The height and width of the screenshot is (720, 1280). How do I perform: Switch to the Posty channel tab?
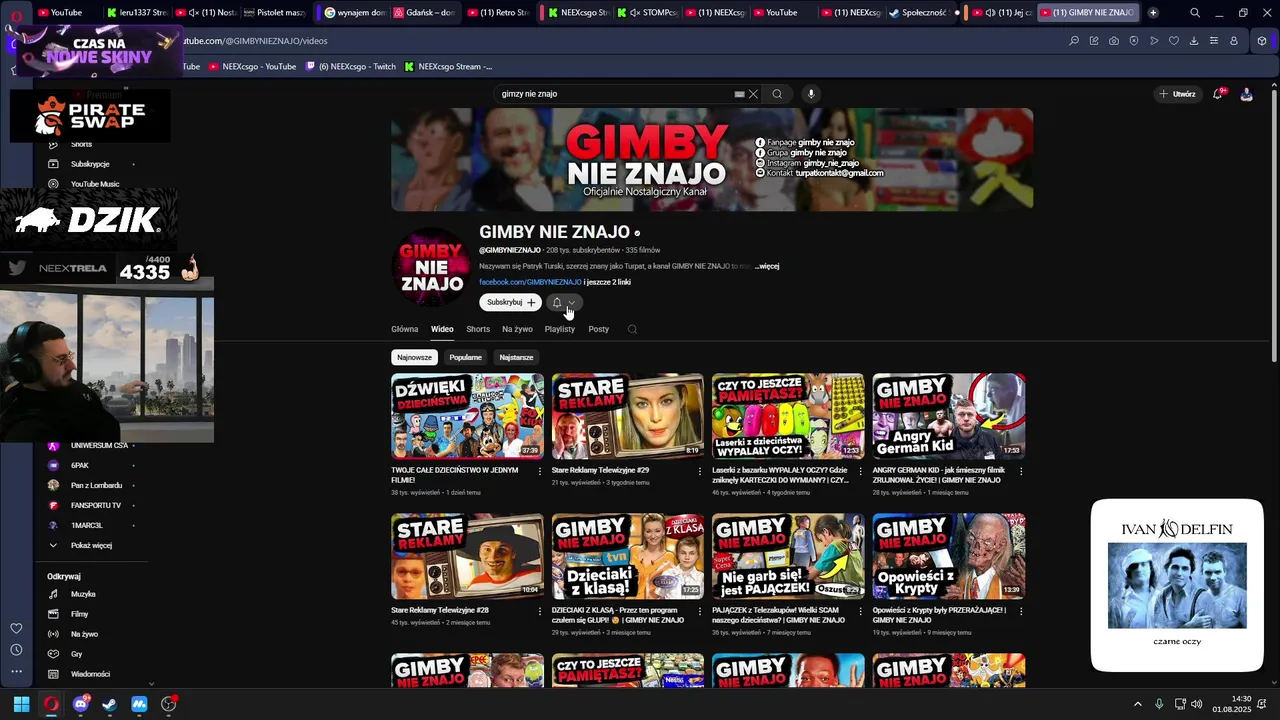click(x=599, y=329)
